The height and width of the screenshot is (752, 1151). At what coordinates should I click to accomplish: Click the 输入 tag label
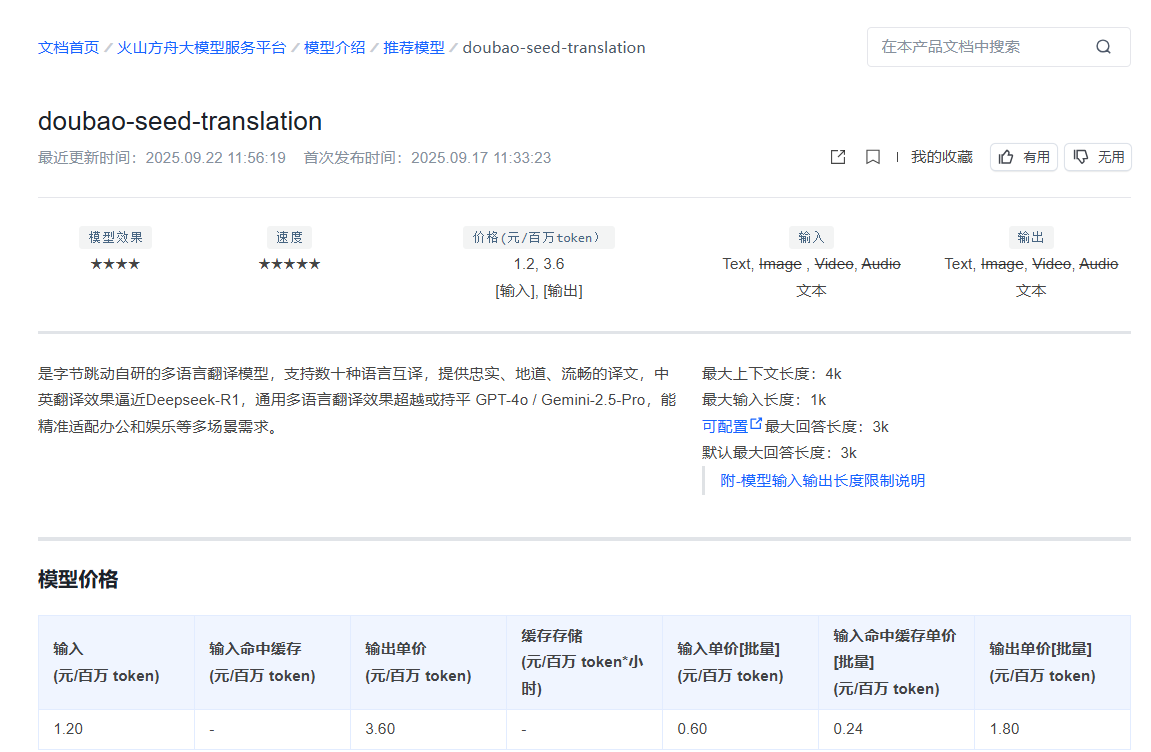pyautogui.click(x=811, y=236)
